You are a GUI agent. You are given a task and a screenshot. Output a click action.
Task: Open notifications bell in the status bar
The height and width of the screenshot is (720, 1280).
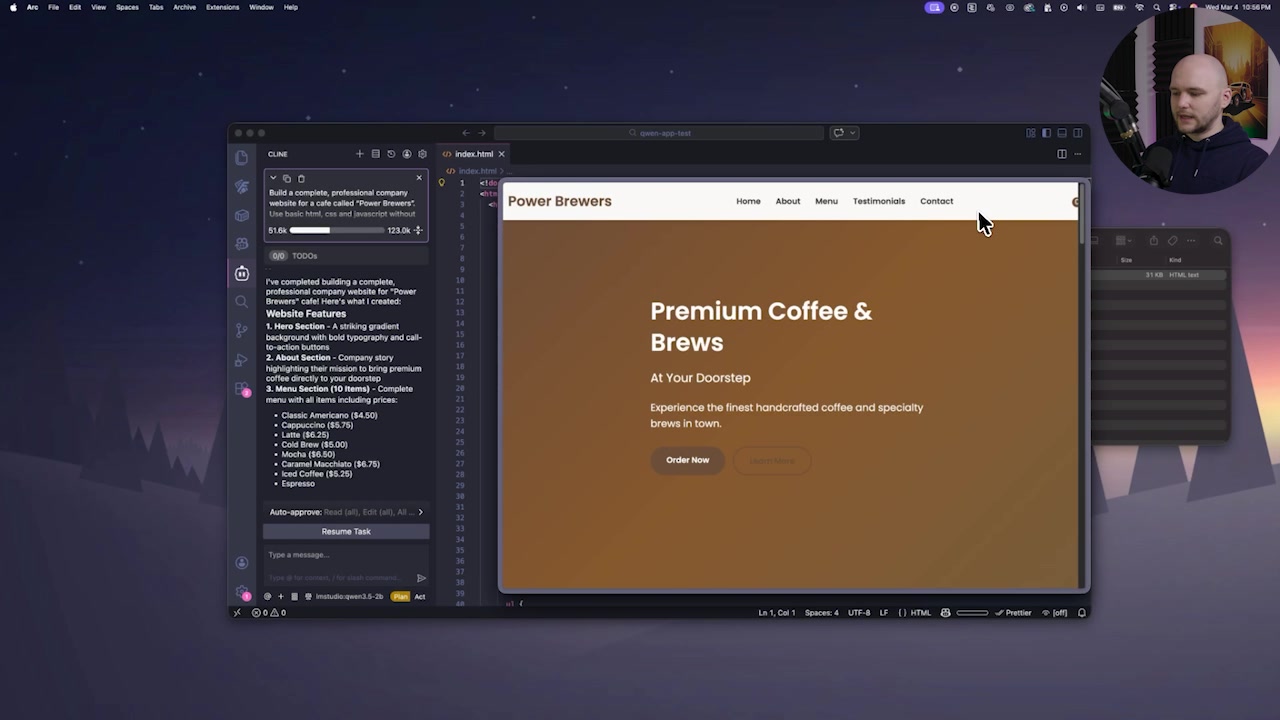(1082, 613)
